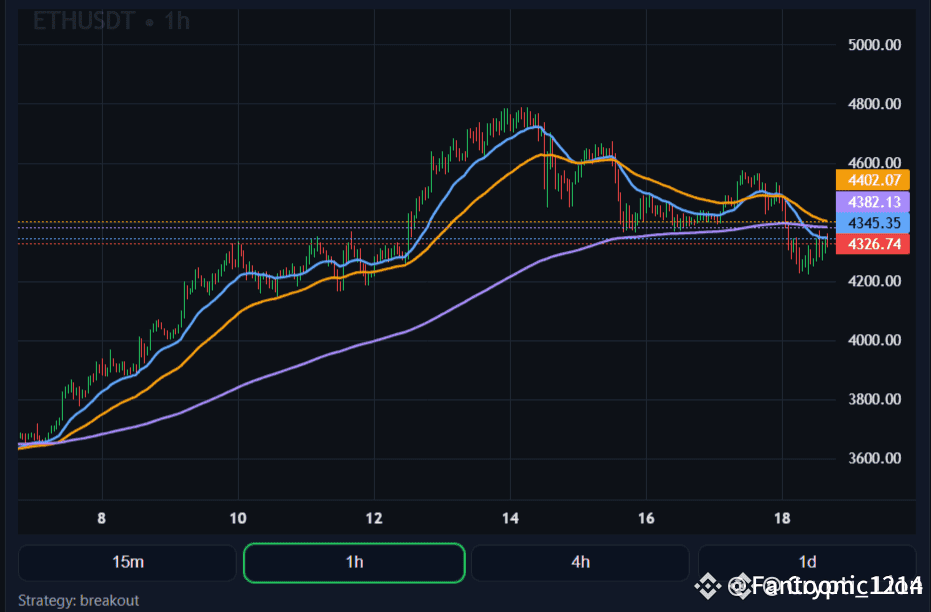Select the 1h timeframe tab

click(x=354, y=562)
